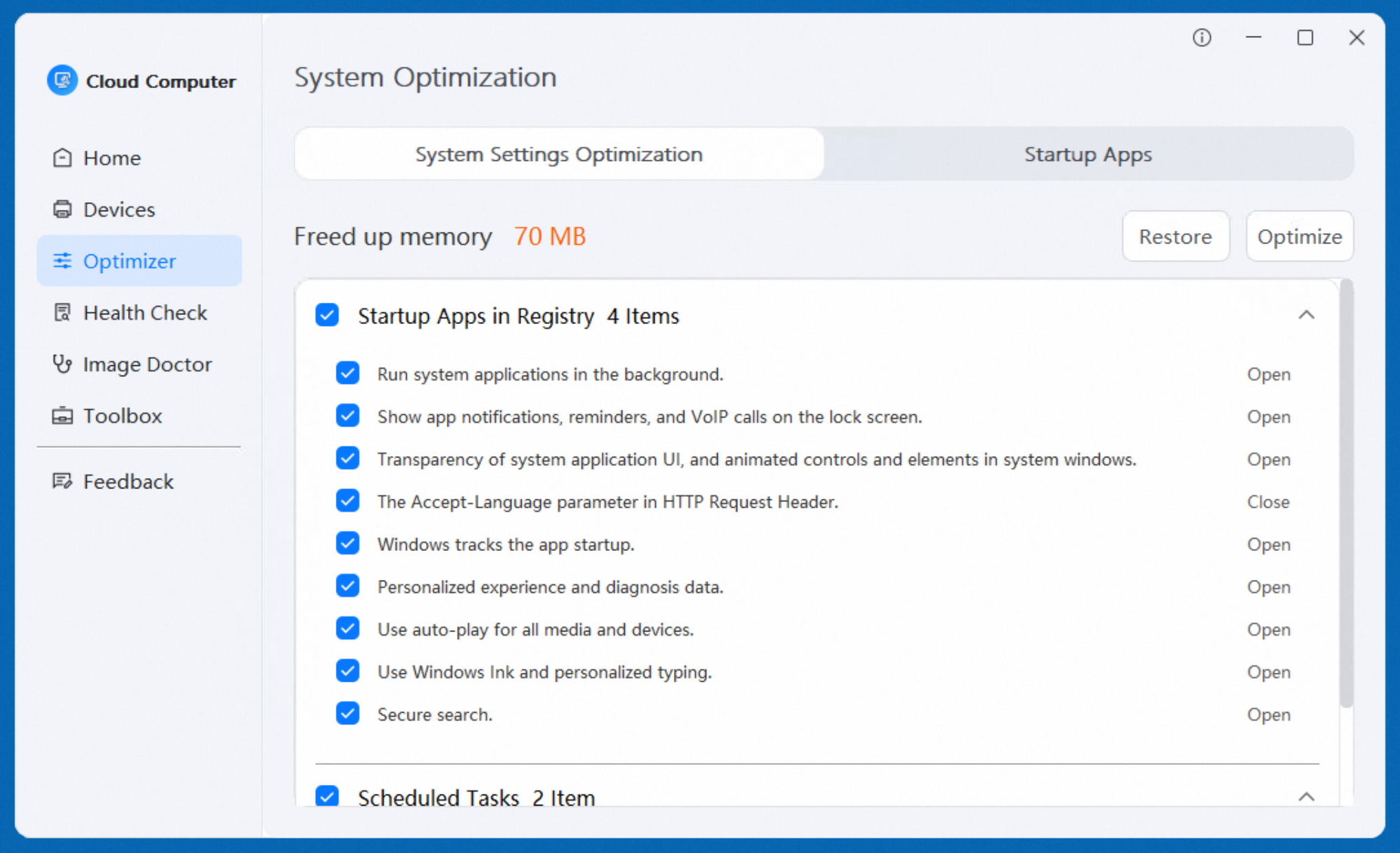Open the Feedback sidebar icon
The image size is (1400, 853).
[x=63, y=481]
